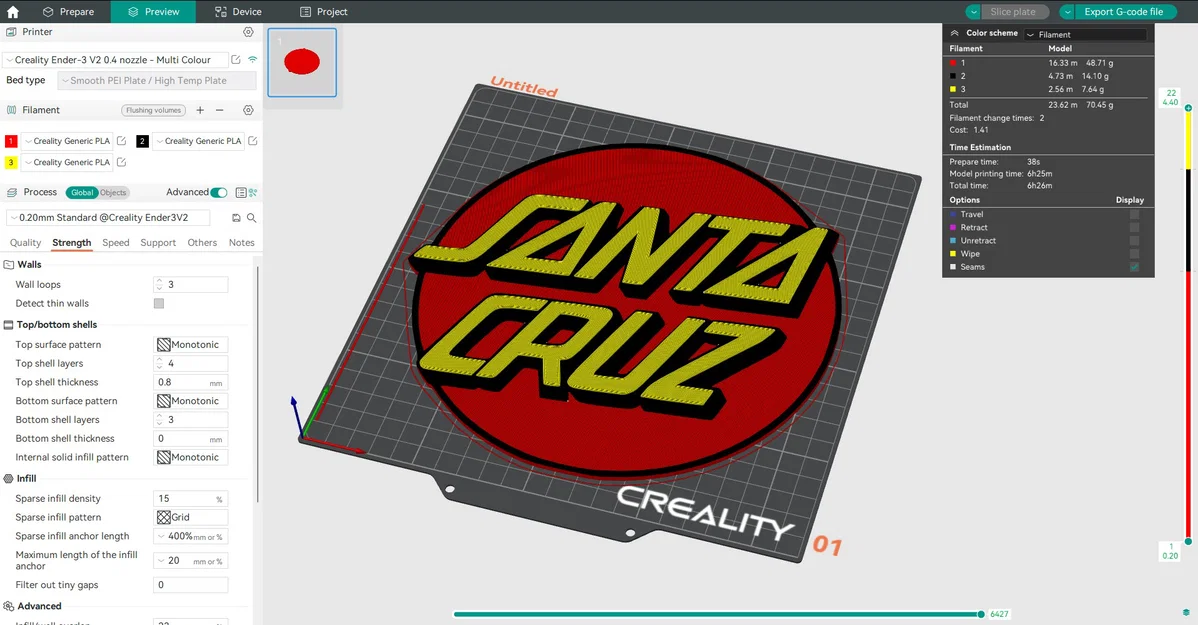Image resolution: width=1198 pixels, height=625 pixels.
Task: Open the Notes settings tab
Action: [x=241, y=242]
